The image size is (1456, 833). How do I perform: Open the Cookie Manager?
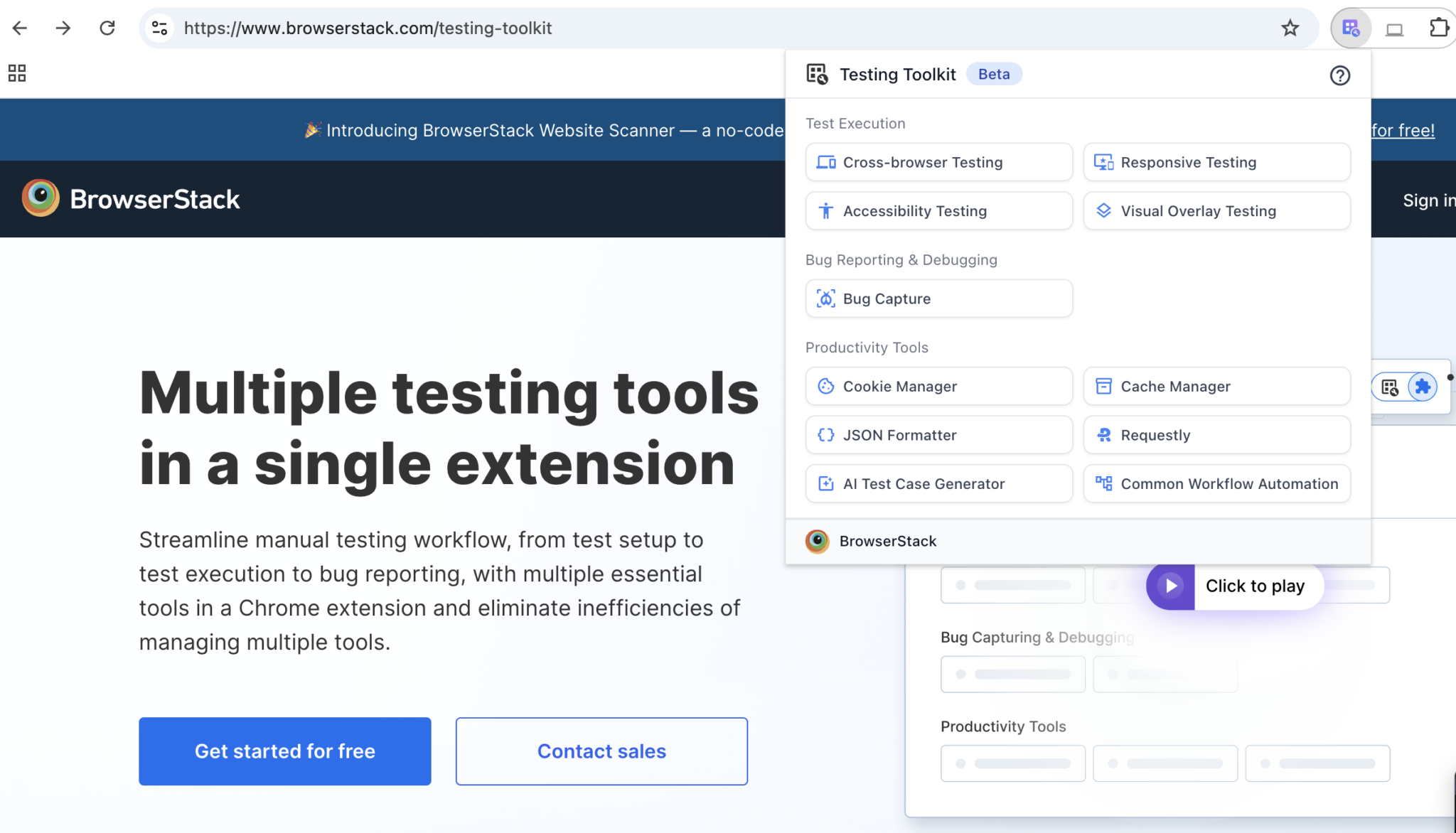pyautogui.click(x=938, y=386)
